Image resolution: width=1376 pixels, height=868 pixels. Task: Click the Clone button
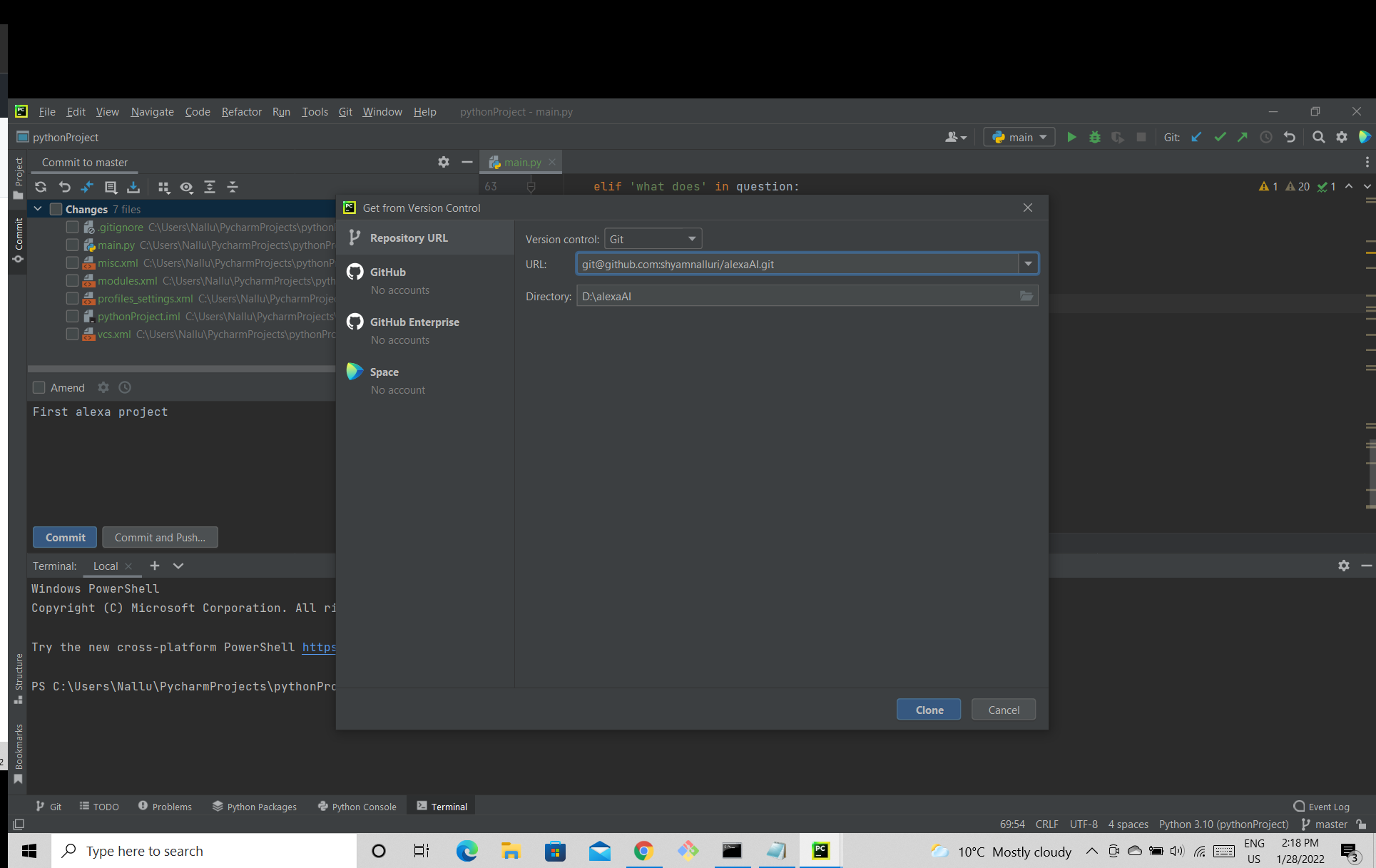928,710
